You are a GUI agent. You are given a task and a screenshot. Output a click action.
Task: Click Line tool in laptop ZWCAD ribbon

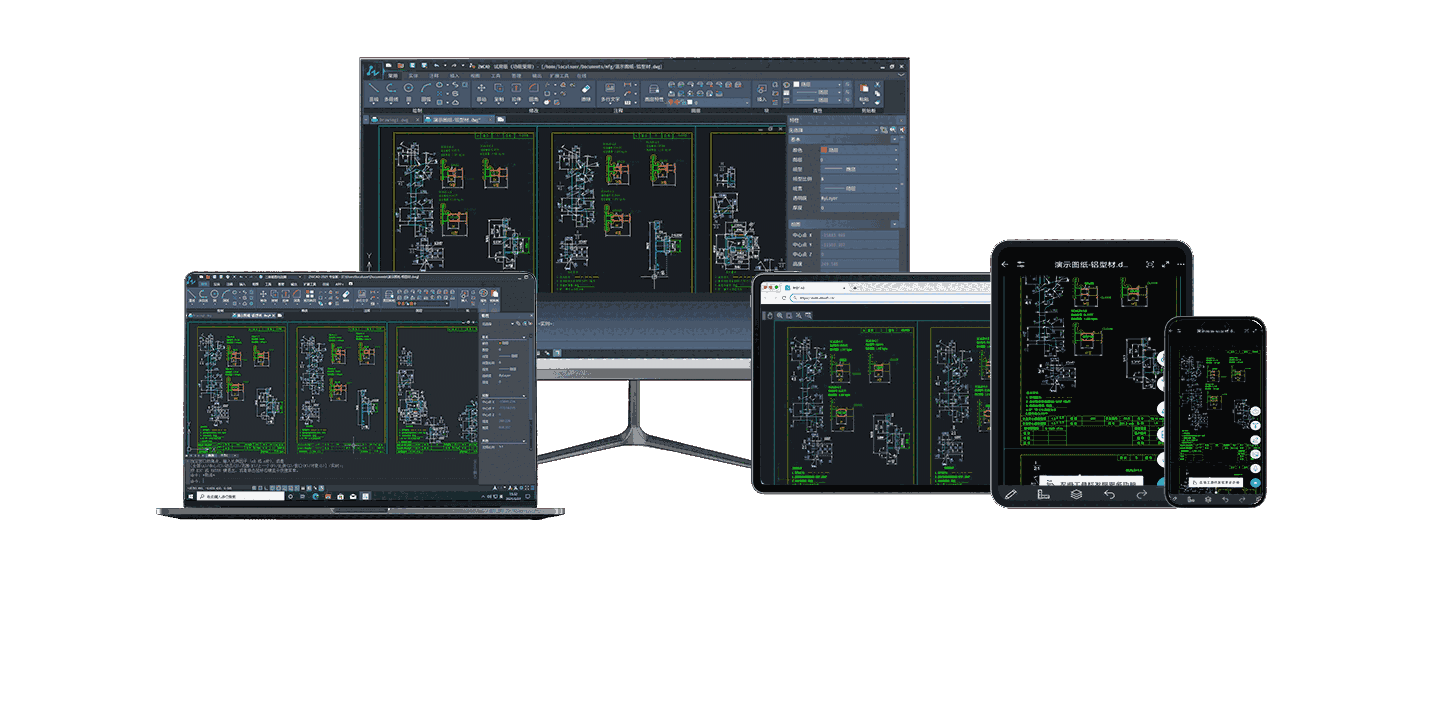tap(192, 294)
